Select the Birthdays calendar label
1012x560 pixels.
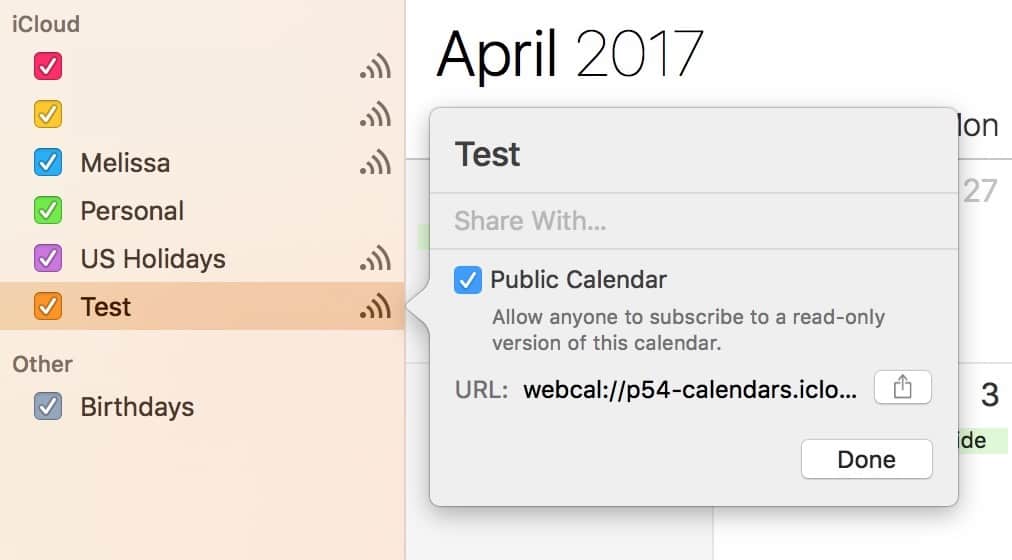tap(137, 407)
